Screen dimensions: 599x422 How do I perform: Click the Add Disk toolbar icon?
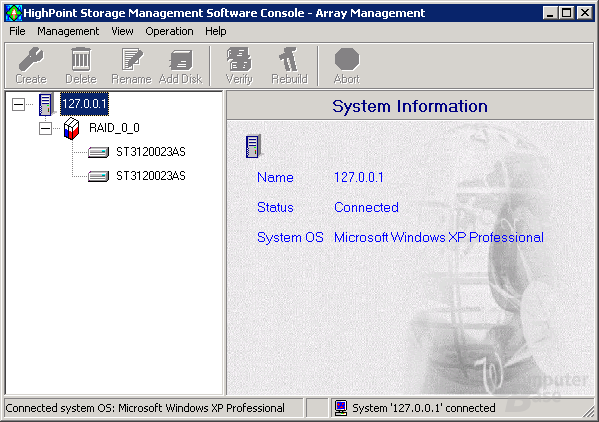[180, 60]
